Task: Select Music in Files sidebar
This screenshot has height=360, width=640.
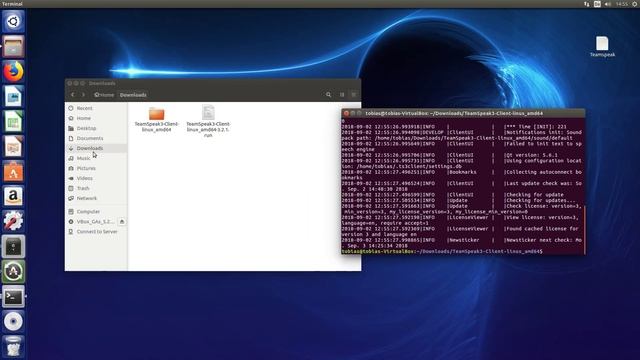Action: point(96,158)
